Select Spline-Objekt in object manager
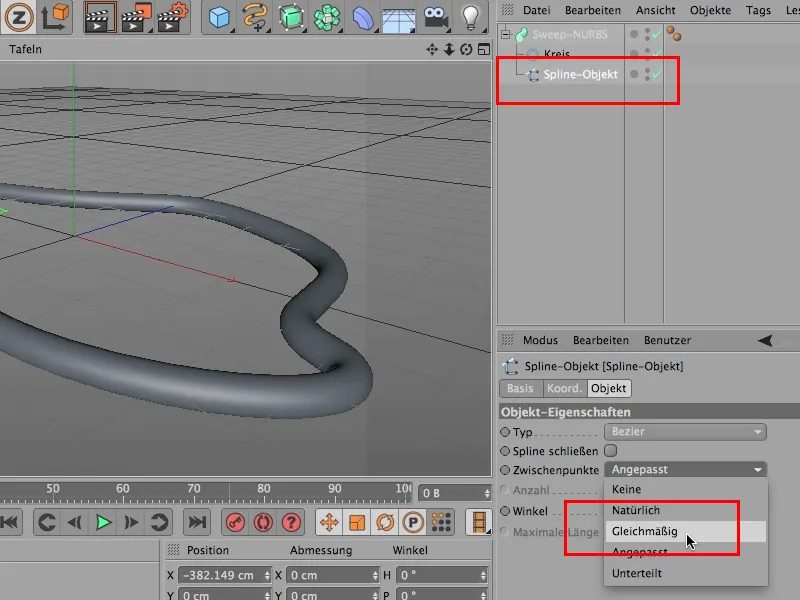Viewport: 800px width, 600px height. click(x=580, y=74)
